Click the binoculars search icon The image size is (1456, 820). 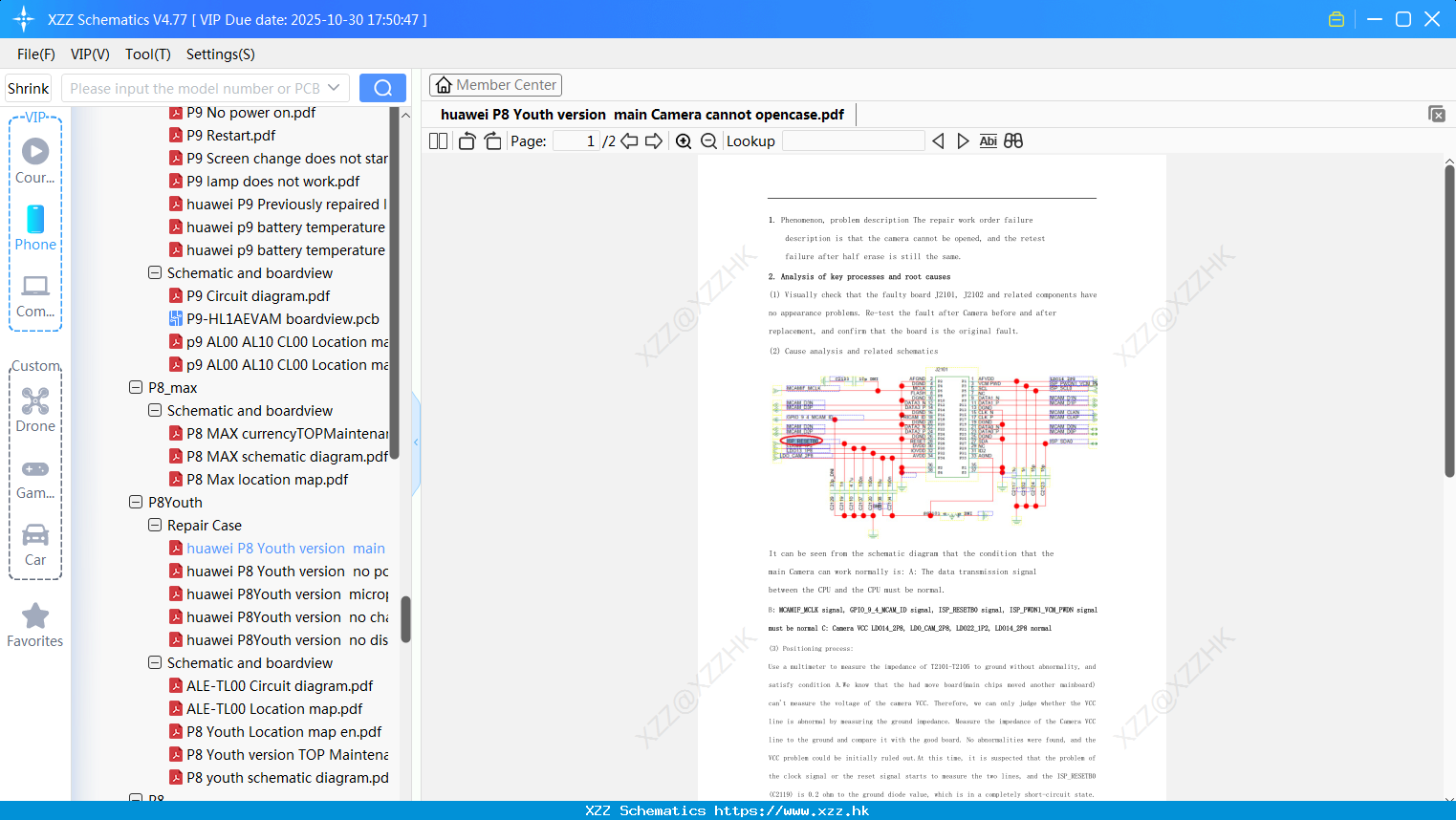point(1013,141)
